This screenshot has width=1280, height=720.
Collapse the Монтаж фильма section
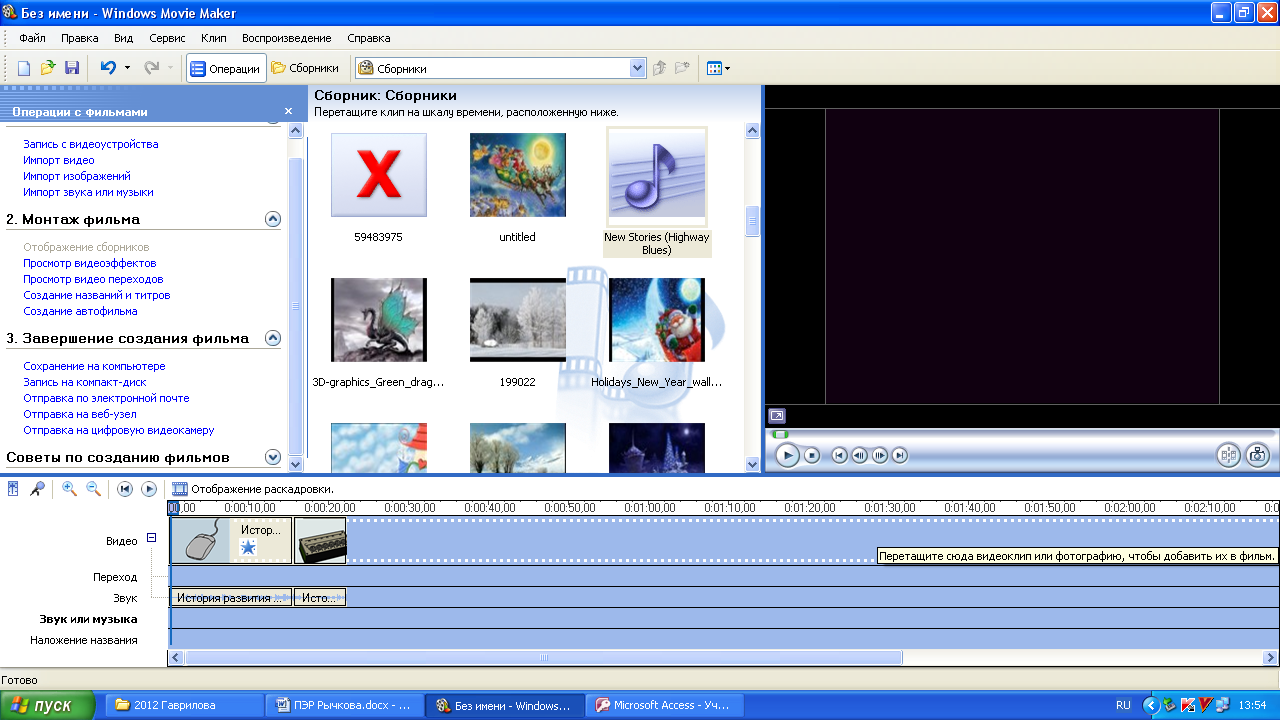pos(272,219)
